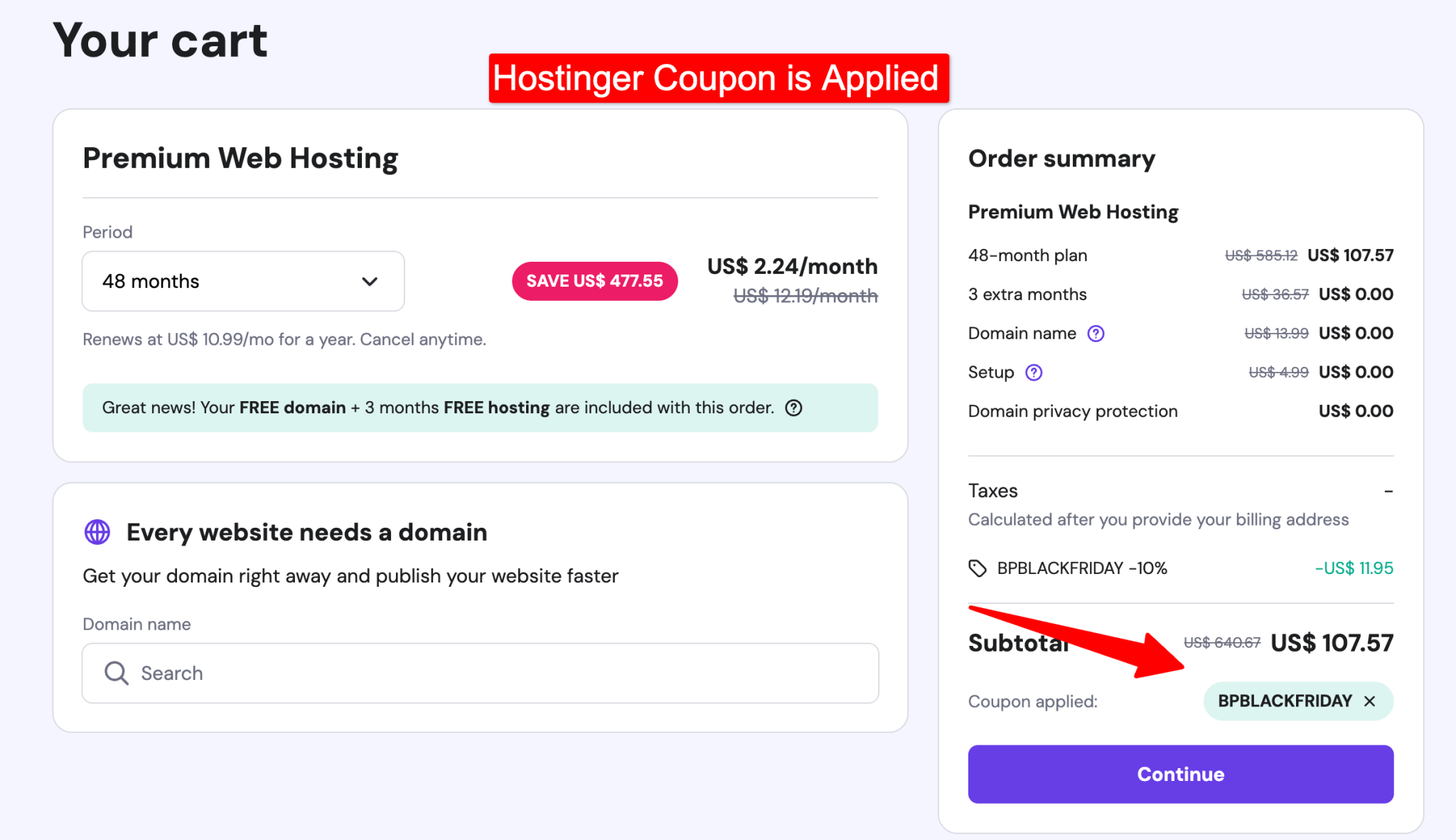Click the Domain name help icon
The height and width of the screenshot is (840, 1456).
(1097, 333)
